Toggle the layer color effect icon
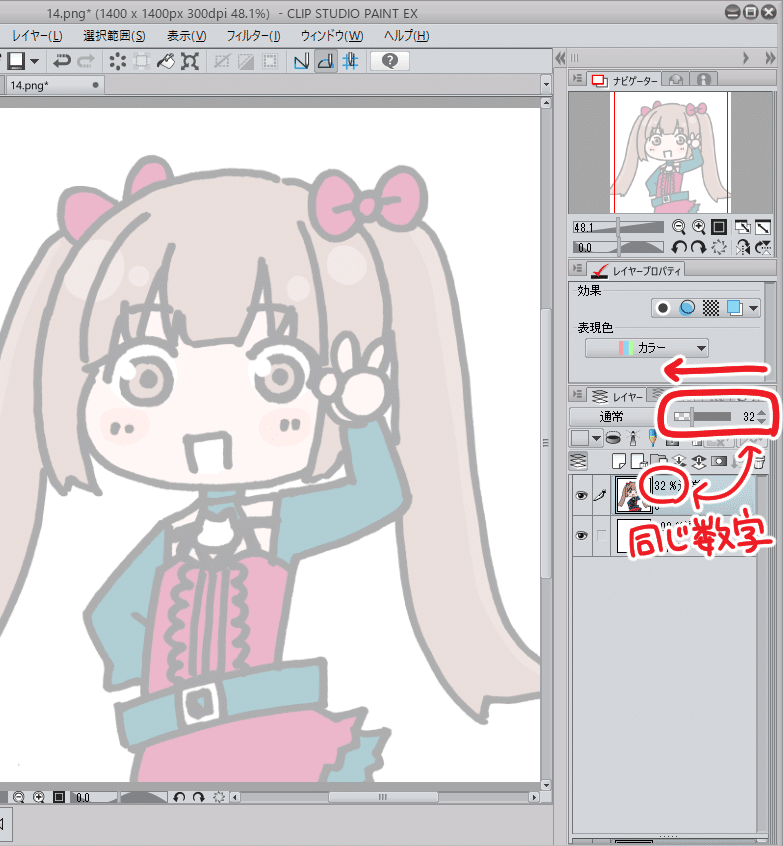Image resolution: width=783 pixels, height=846 pixels. (x=734, y=308)
